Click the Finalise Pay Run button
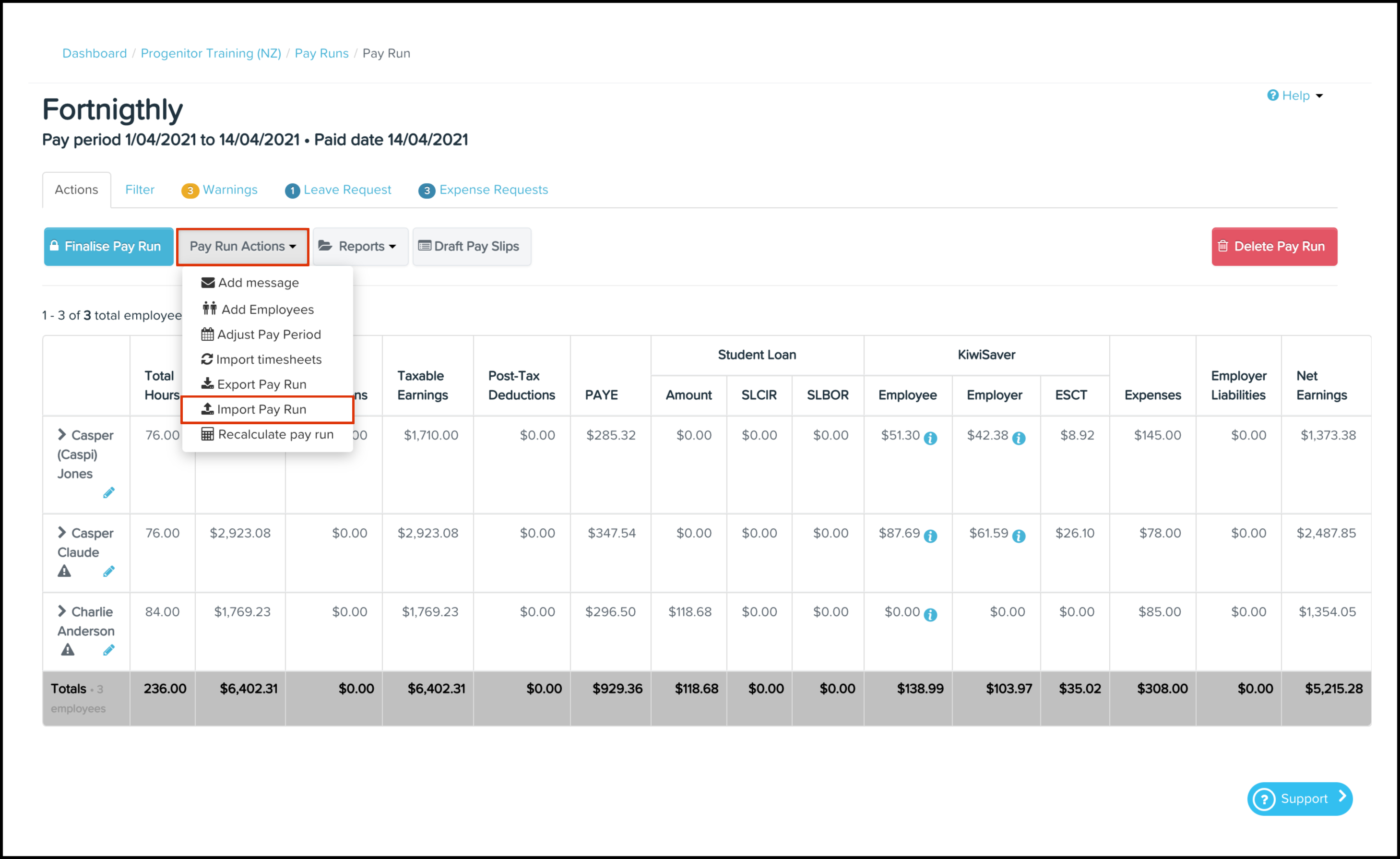The image size is (1400, 859). [x=108, y=247]
